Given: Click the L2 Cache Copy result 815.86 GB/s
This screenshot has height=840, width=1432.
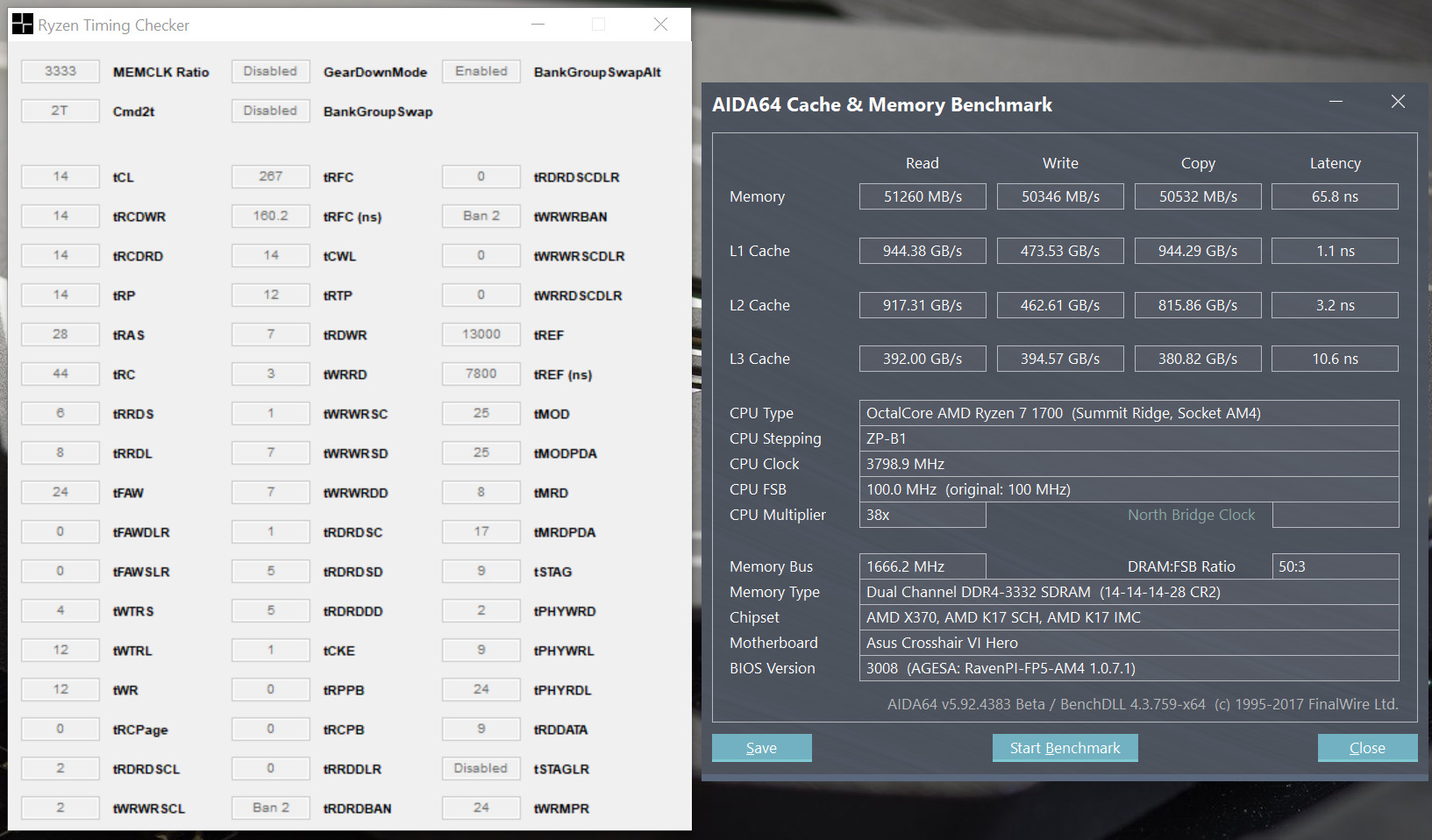Looking at the screenshot, I should pyautogui.click(x=1198, y=305).
